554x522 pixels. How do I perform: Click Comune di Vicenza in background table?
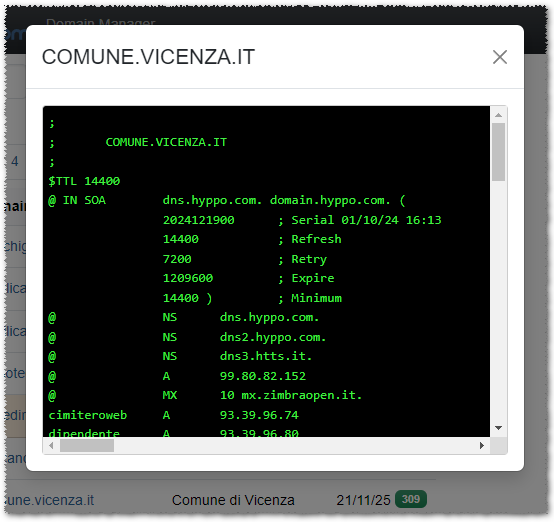click(x=233, y=500)
